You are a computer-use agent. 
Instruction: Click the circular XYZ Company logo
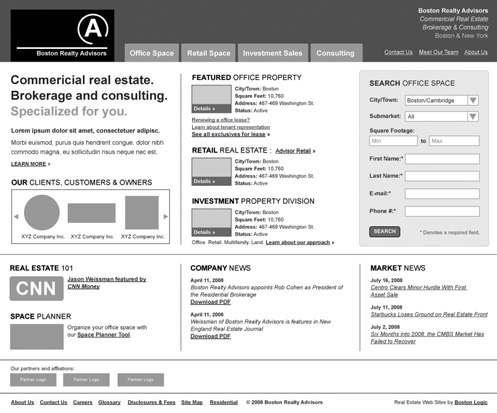(x=42, y=212)
